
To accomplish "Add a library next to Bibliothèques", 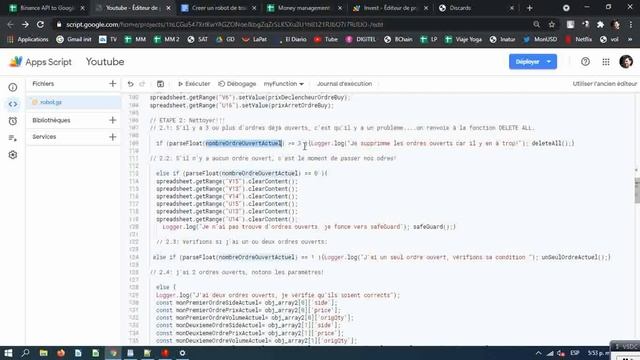I will click(113, 120).
